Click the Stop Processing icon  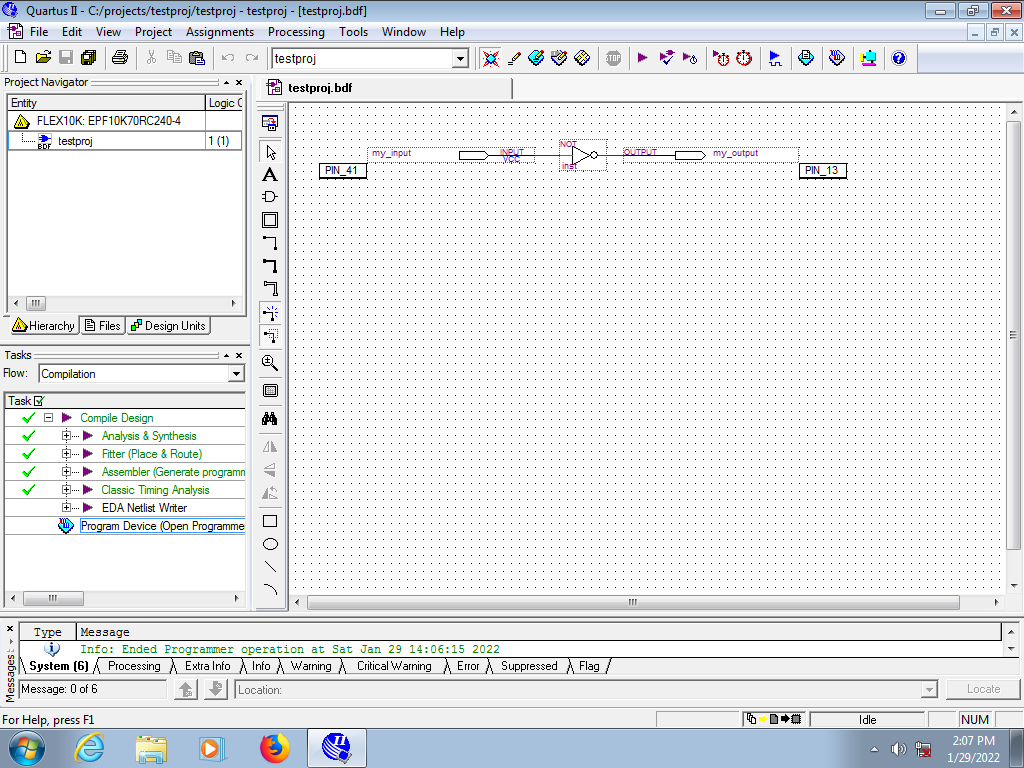[613, 58]
